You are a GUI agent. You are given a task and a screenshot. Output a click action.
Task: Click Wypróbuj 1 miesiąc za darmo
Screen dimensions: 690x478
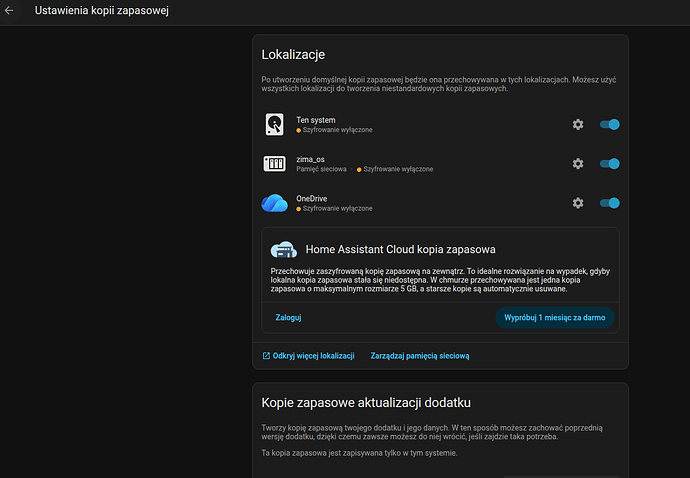point(554,317)
